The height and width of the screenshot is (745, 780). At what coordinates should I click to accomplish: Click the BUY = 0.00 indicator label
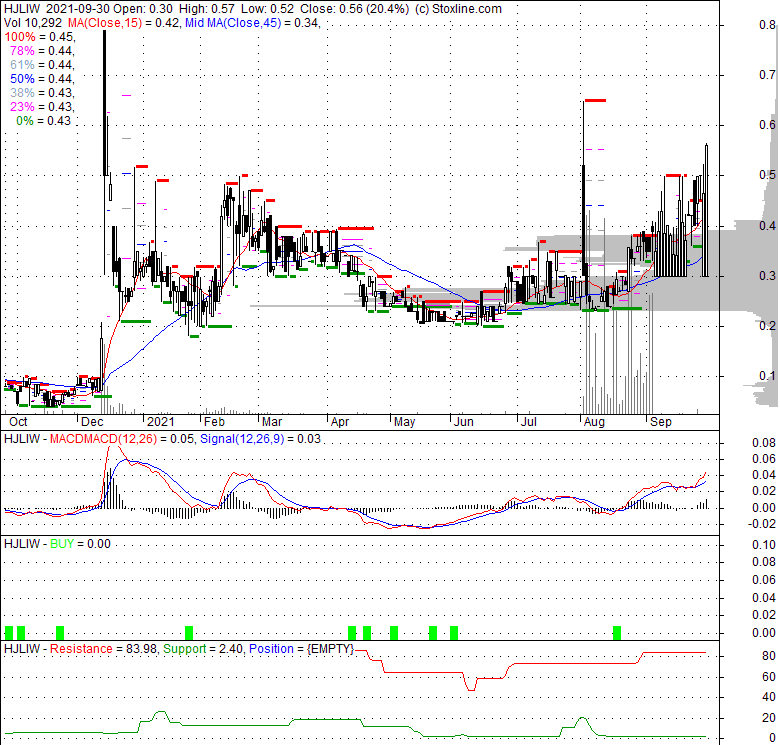80,544
